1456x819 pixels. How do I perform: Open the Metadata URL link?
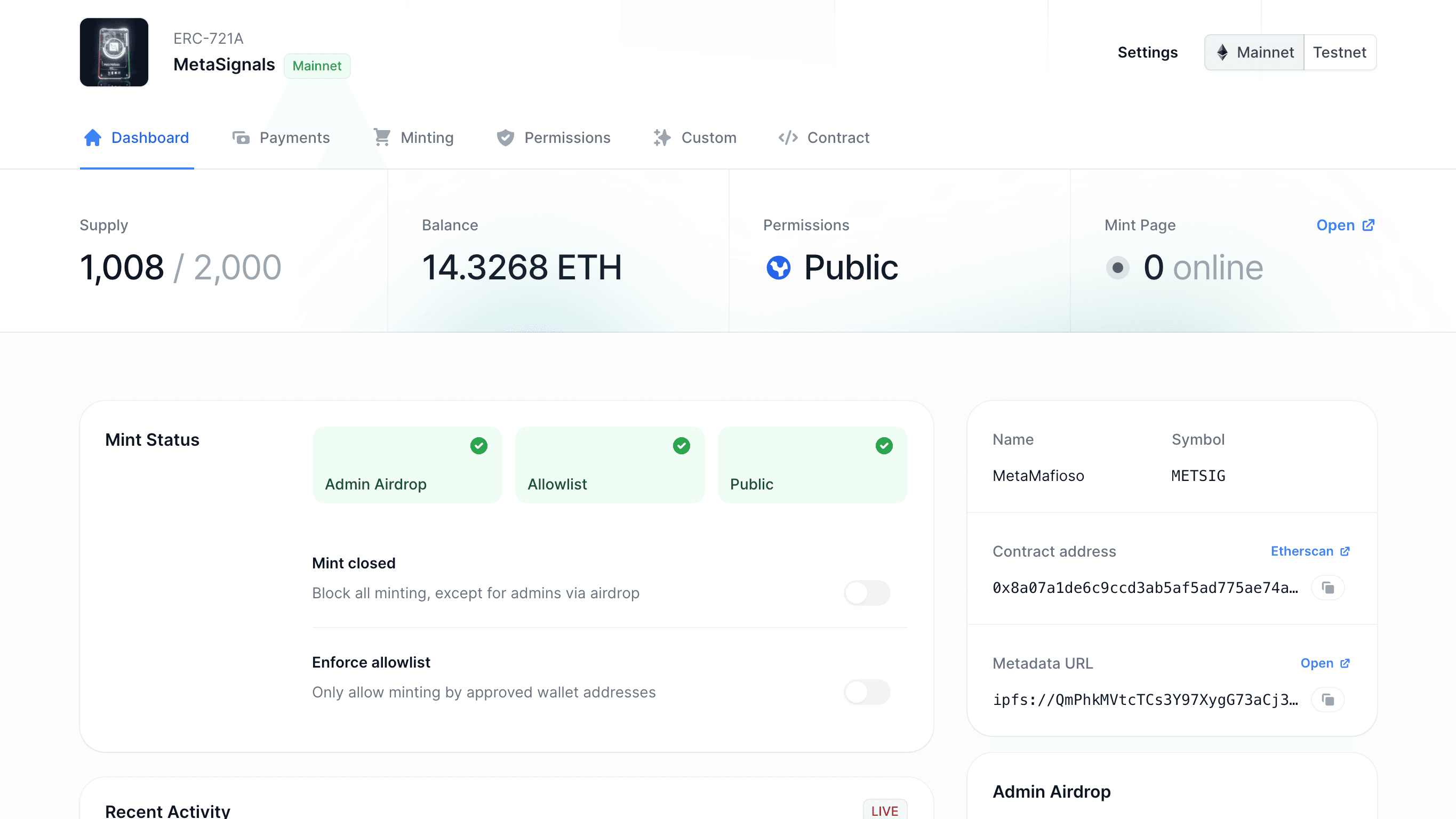point(1324,663)
